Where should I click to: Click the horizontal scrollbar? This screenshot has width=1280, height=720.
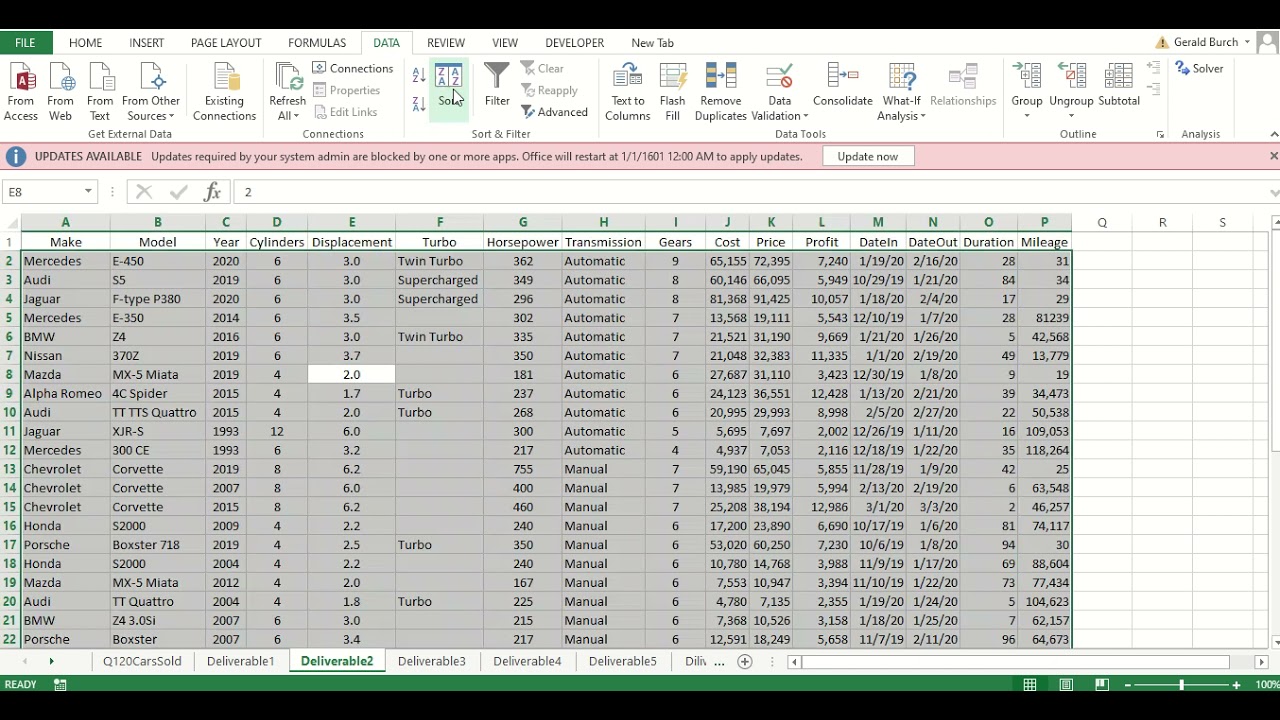(x=1018, y=661)
